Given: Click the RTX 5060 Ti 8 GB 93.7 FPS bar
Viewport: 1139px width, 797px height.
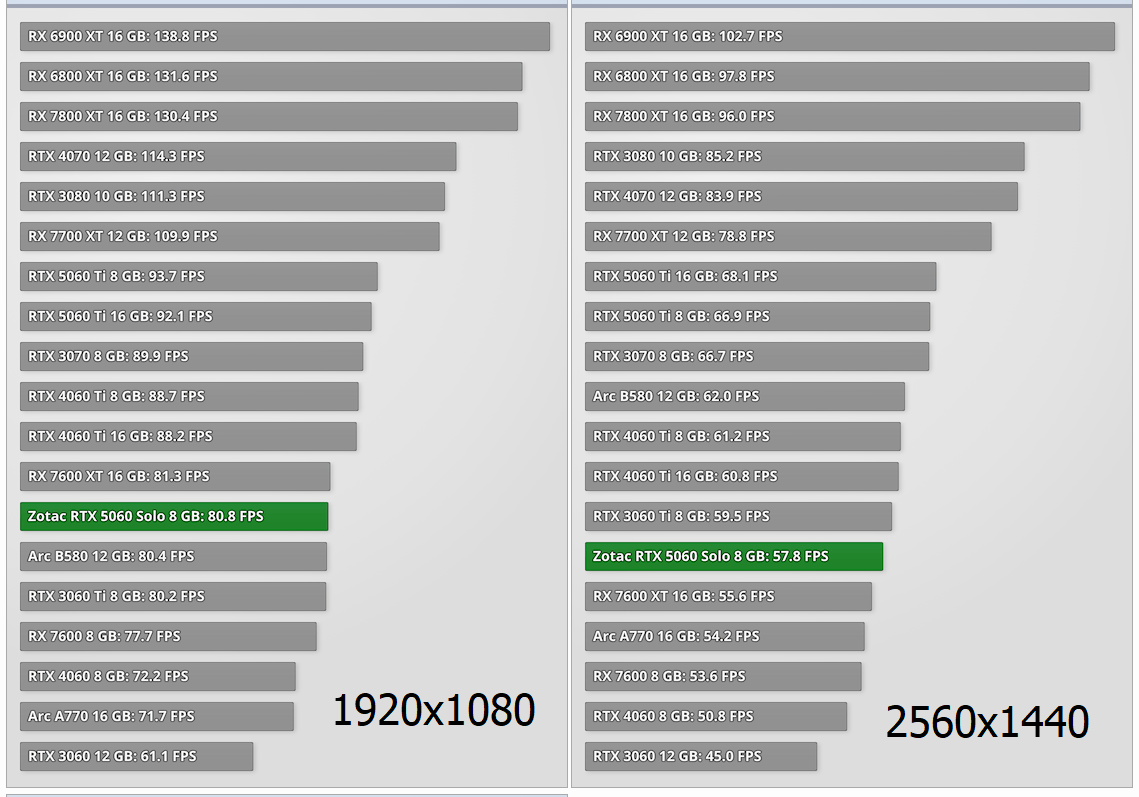Looking at the screenshot, I should coord(199,276).
